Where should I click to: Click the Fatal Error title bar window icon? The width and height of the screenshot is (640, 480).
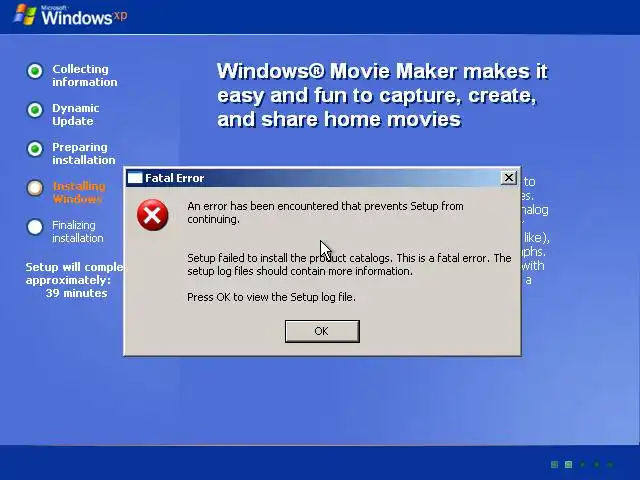tap(135, 178)
